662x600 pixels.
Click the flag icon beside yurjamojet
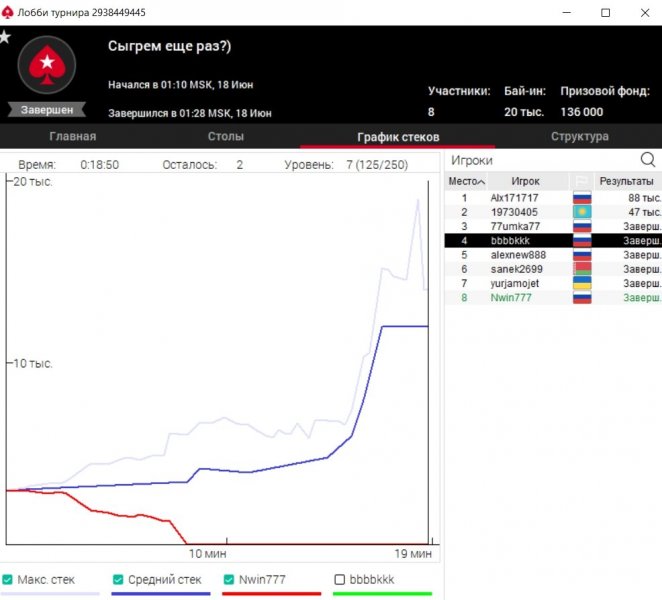point(581,284)
